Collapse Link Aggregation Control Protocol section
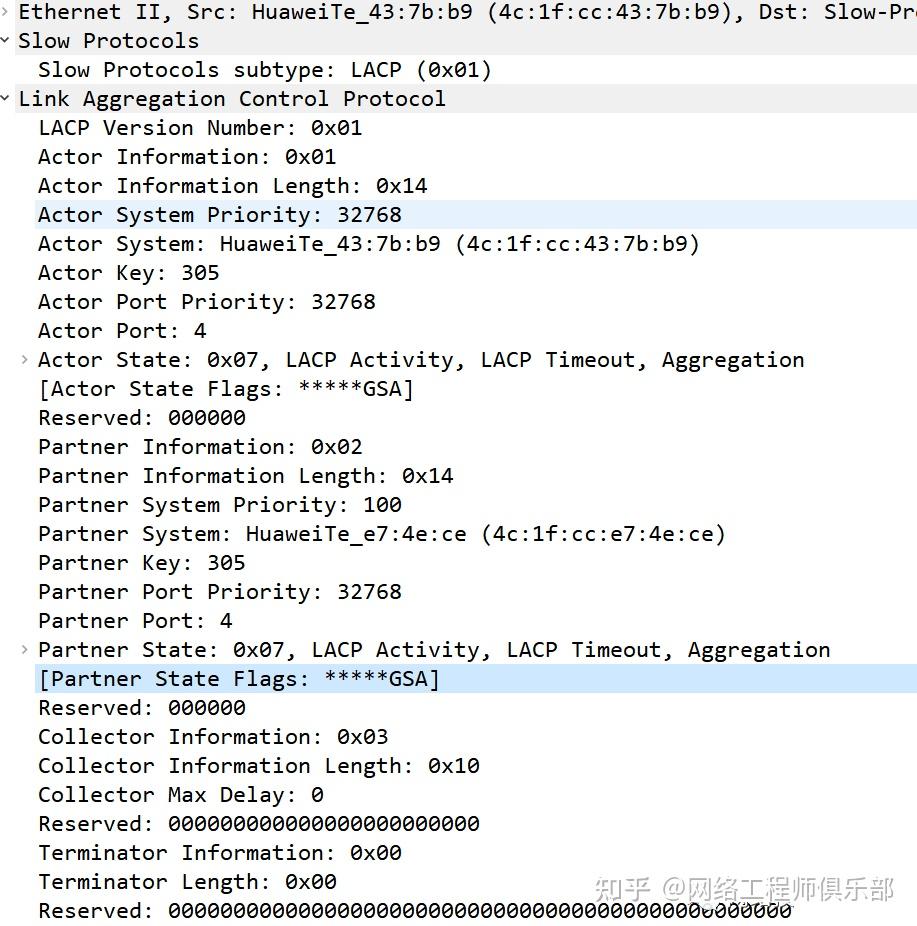 pyautogui.click(x=5, y=98)
